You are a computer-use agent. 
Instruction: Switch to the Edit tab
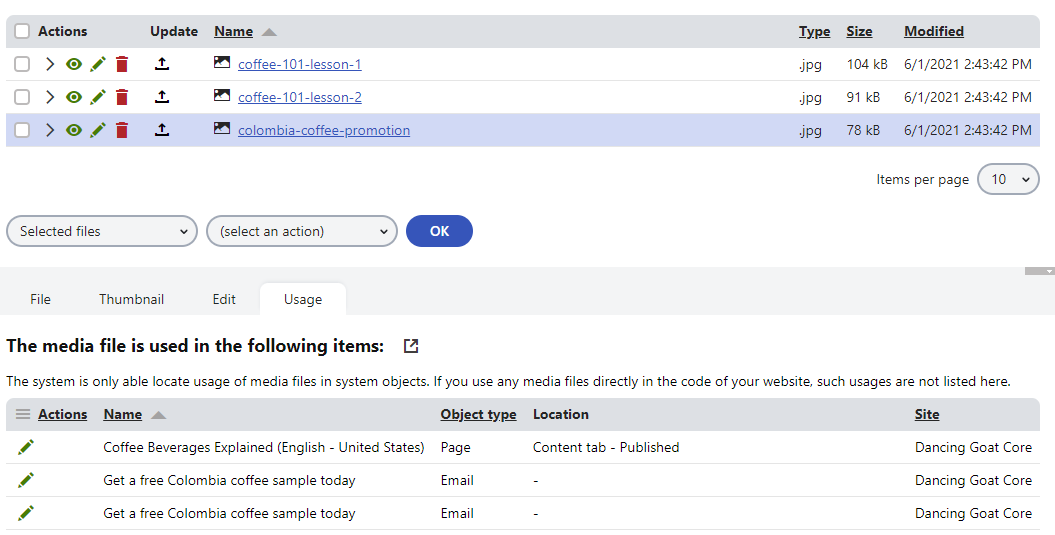point(224,299)
